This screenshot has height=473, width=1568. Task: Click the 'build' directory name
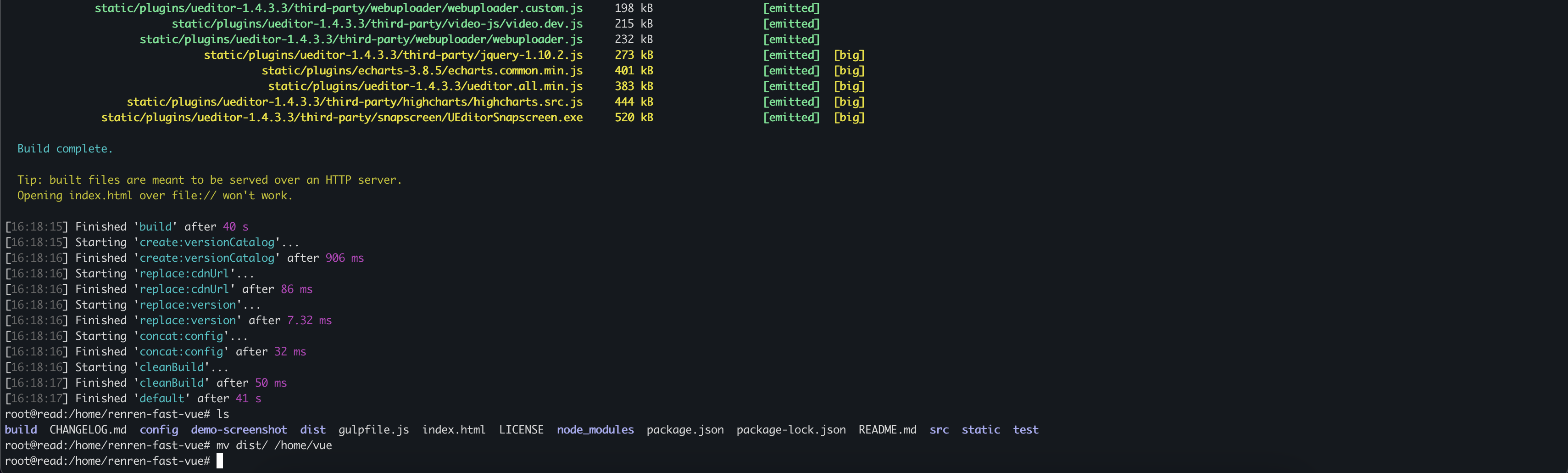21,430
